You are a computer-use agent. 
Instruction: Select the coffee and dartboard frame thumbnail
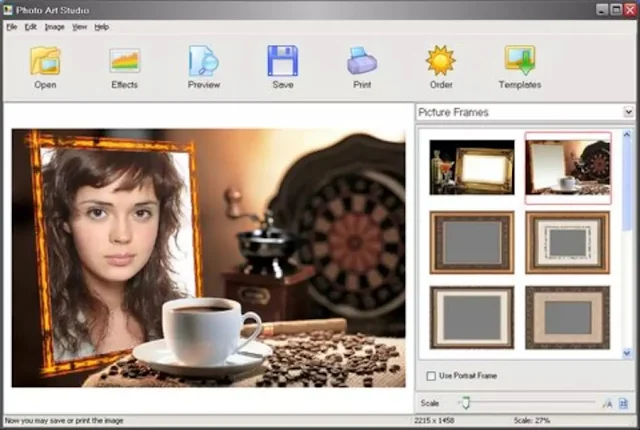[568, 167]
